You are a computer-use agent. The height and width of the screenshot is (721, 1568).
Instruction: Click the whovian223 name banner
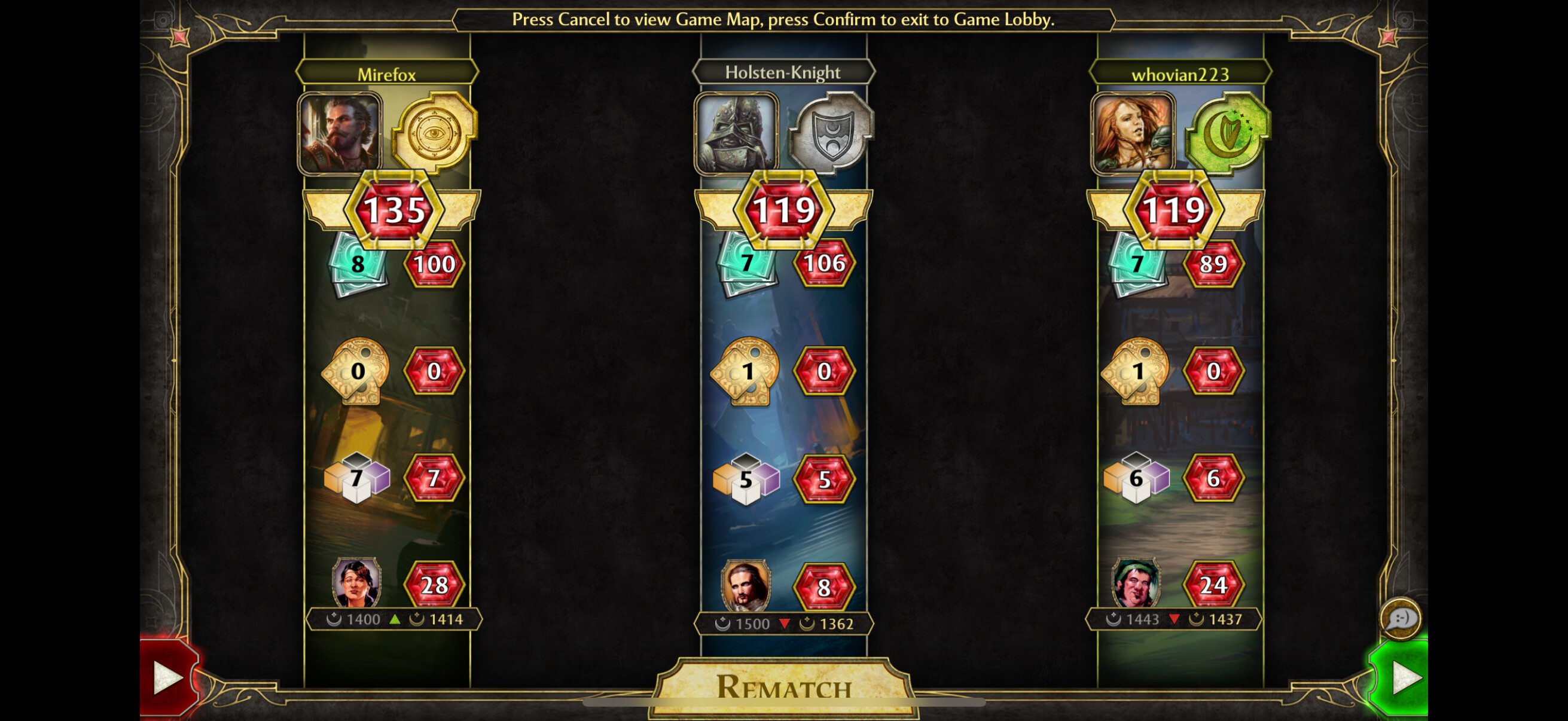point(1180,74)
